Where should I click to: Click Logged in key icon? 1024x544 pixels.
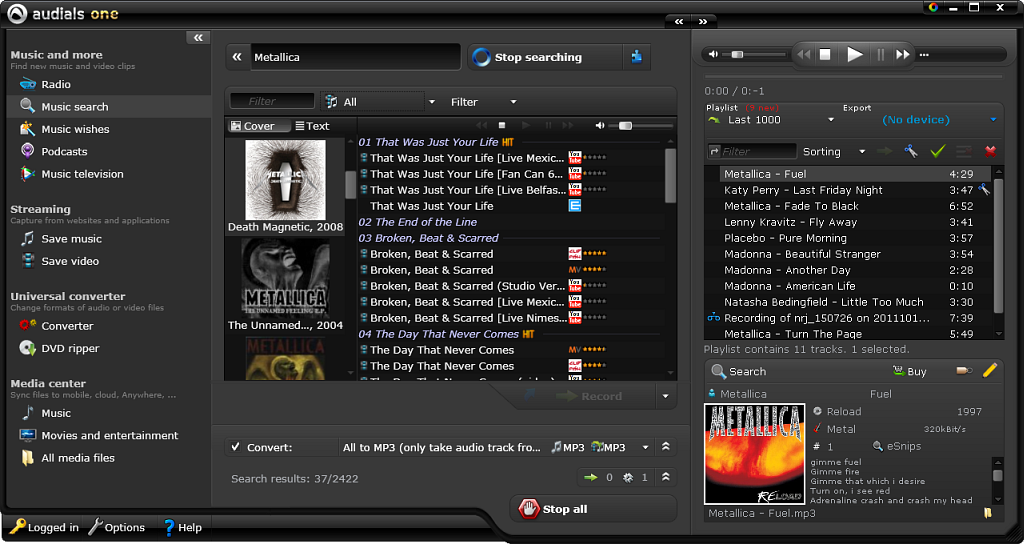[x=17, y=526]
